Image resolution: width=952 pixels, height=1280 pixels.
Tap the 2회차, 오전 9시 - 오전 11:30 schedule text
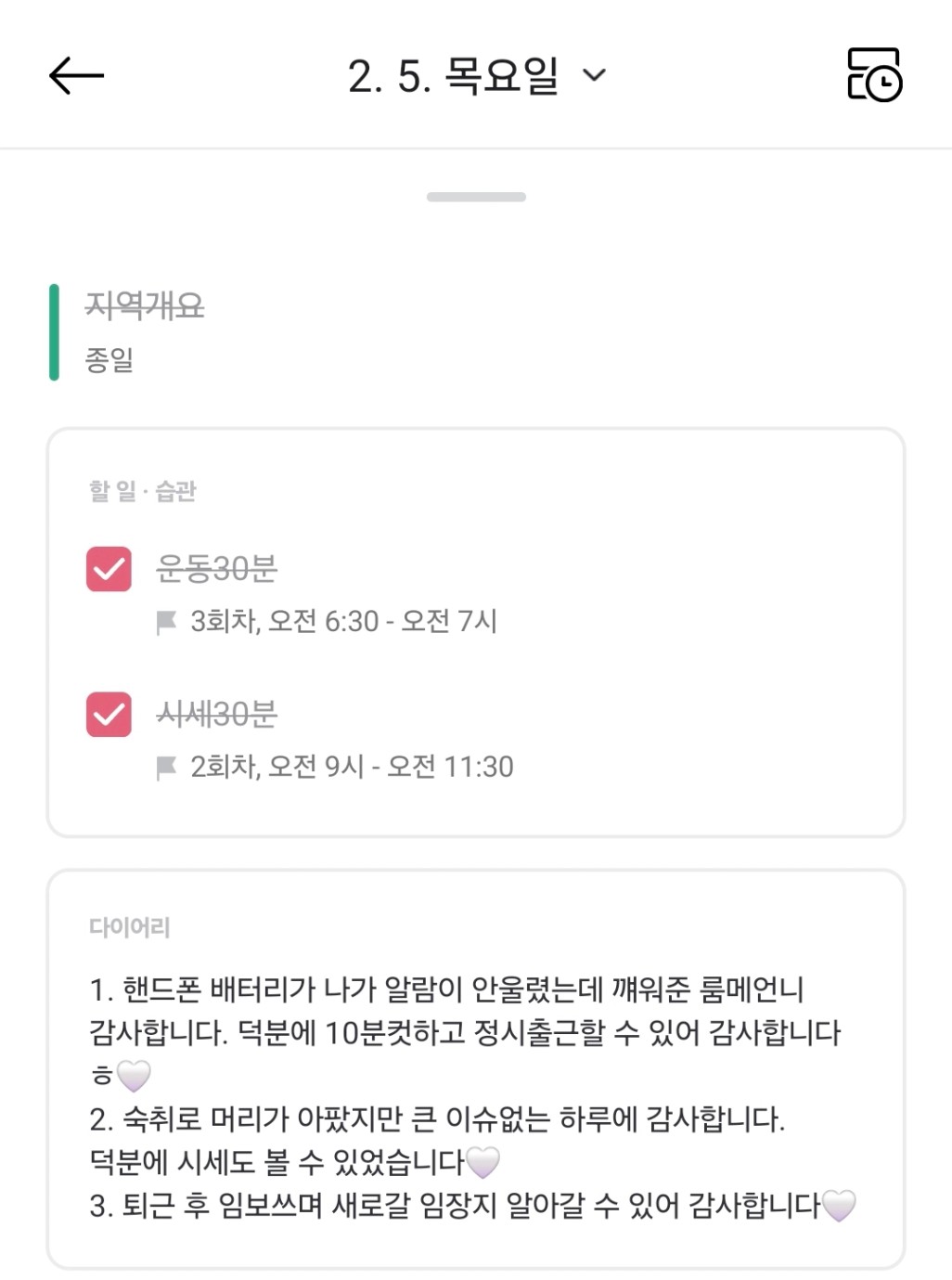352,767
